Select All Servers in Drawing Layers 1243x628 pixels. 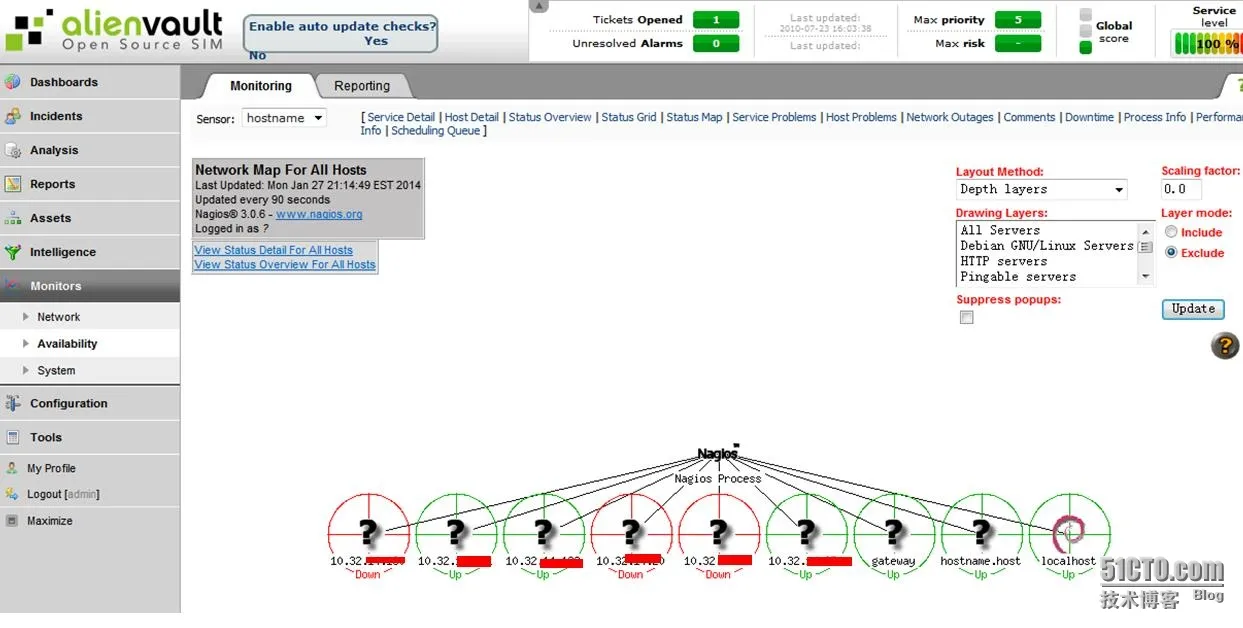click(1000, 230)
